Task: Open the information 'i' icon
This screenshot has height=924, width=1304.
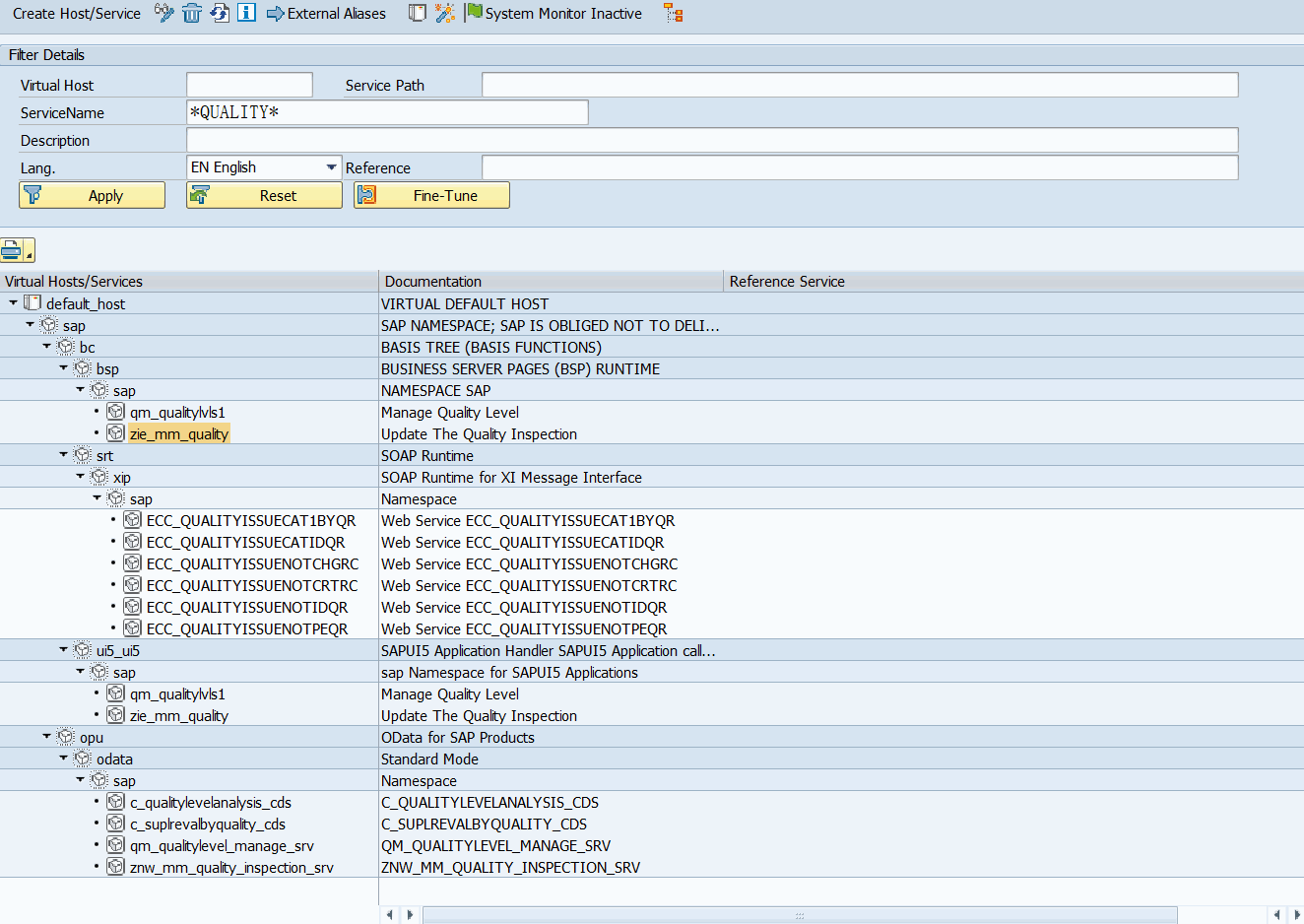Action: 247,13
